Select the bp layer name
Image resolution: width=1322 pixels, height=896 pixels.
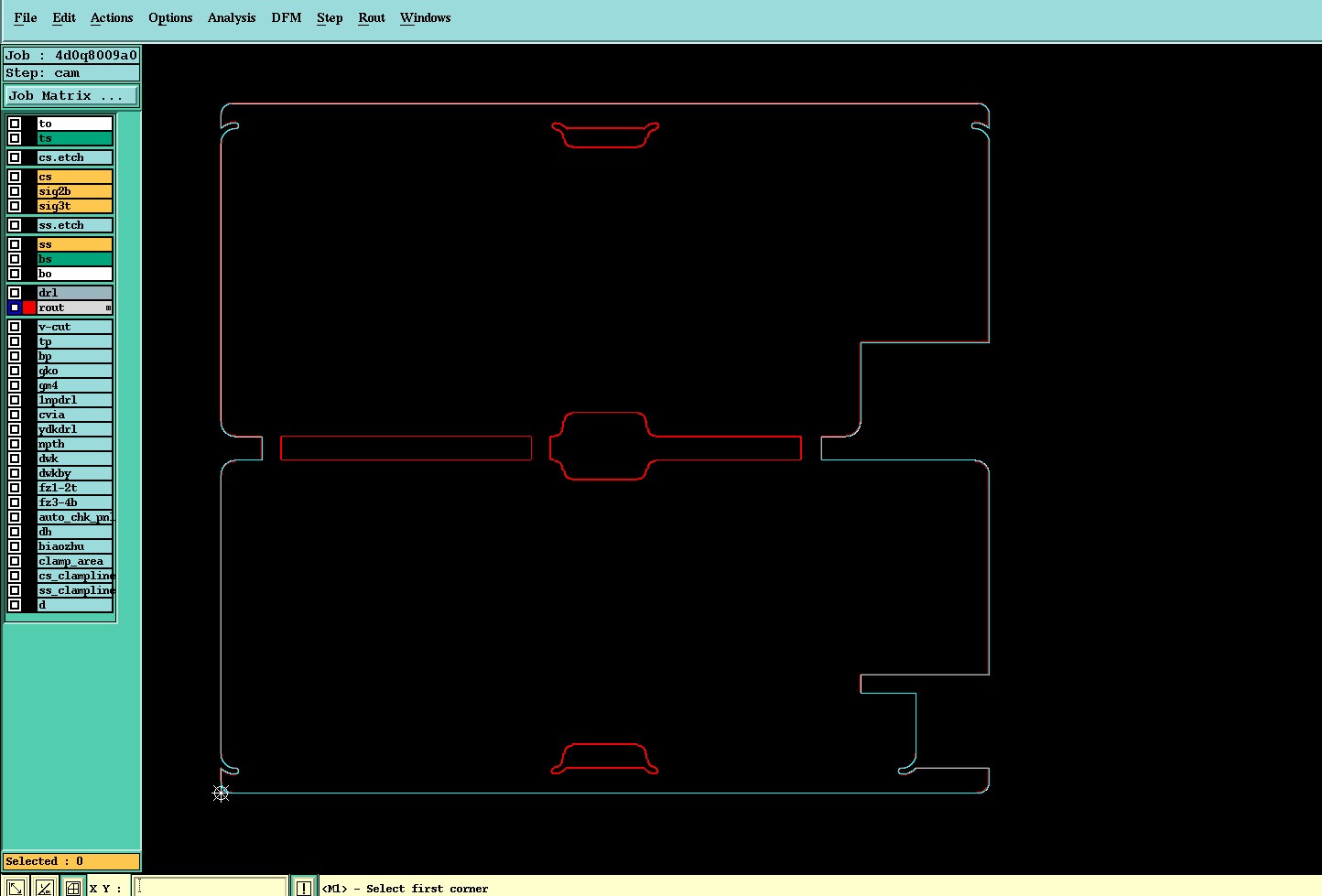click(x=74, y=356)
